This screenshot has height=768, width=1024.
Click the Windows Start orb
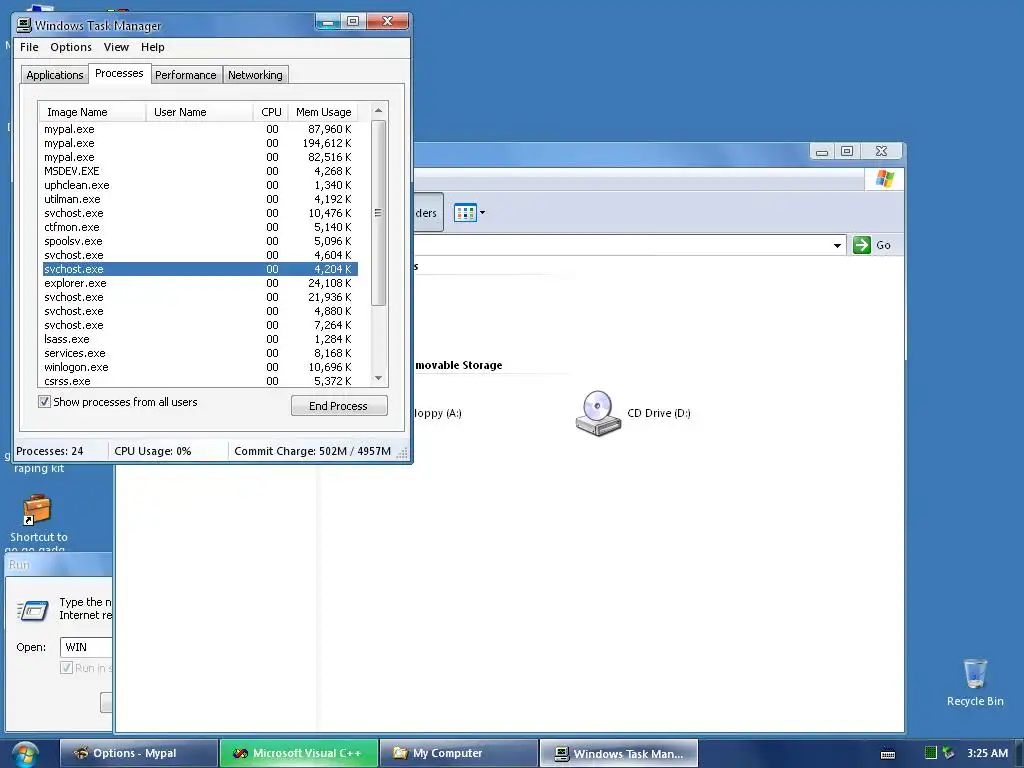[25, 755]
